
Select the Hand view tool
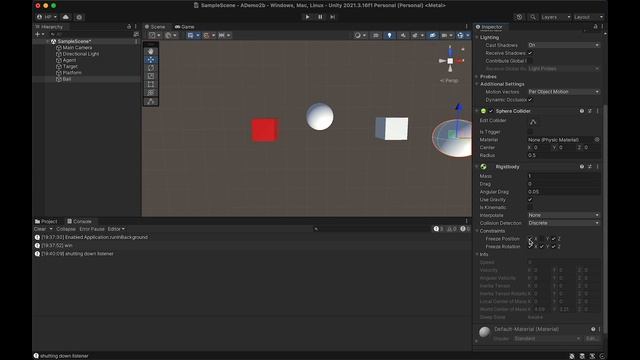[x=151, y=51]
